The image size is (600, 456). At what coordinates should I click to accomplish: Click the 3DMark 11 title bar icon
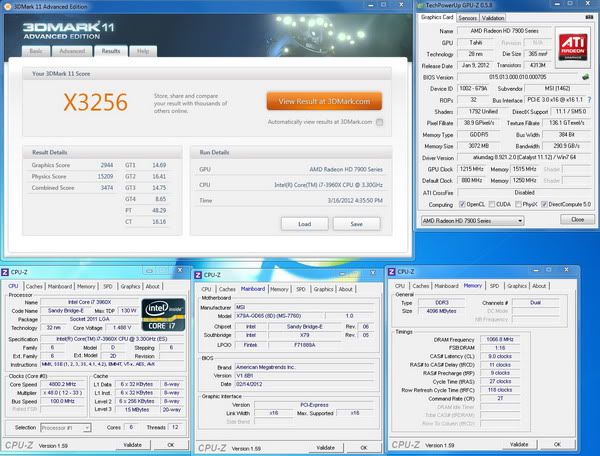(8, 7)
